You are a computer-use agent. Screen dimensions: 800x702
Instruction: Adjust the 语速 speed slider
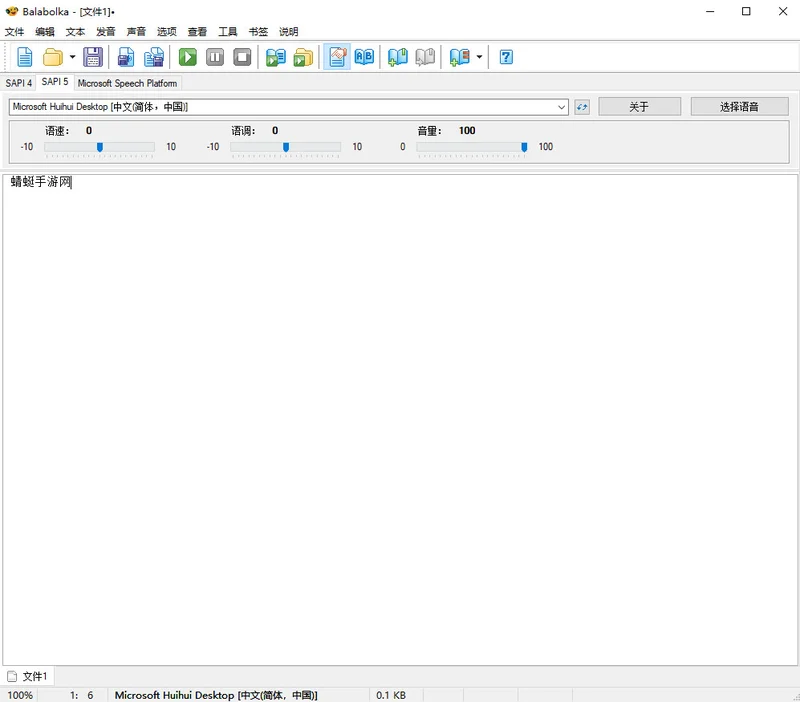pyautogui.click(x=99, y=147)
